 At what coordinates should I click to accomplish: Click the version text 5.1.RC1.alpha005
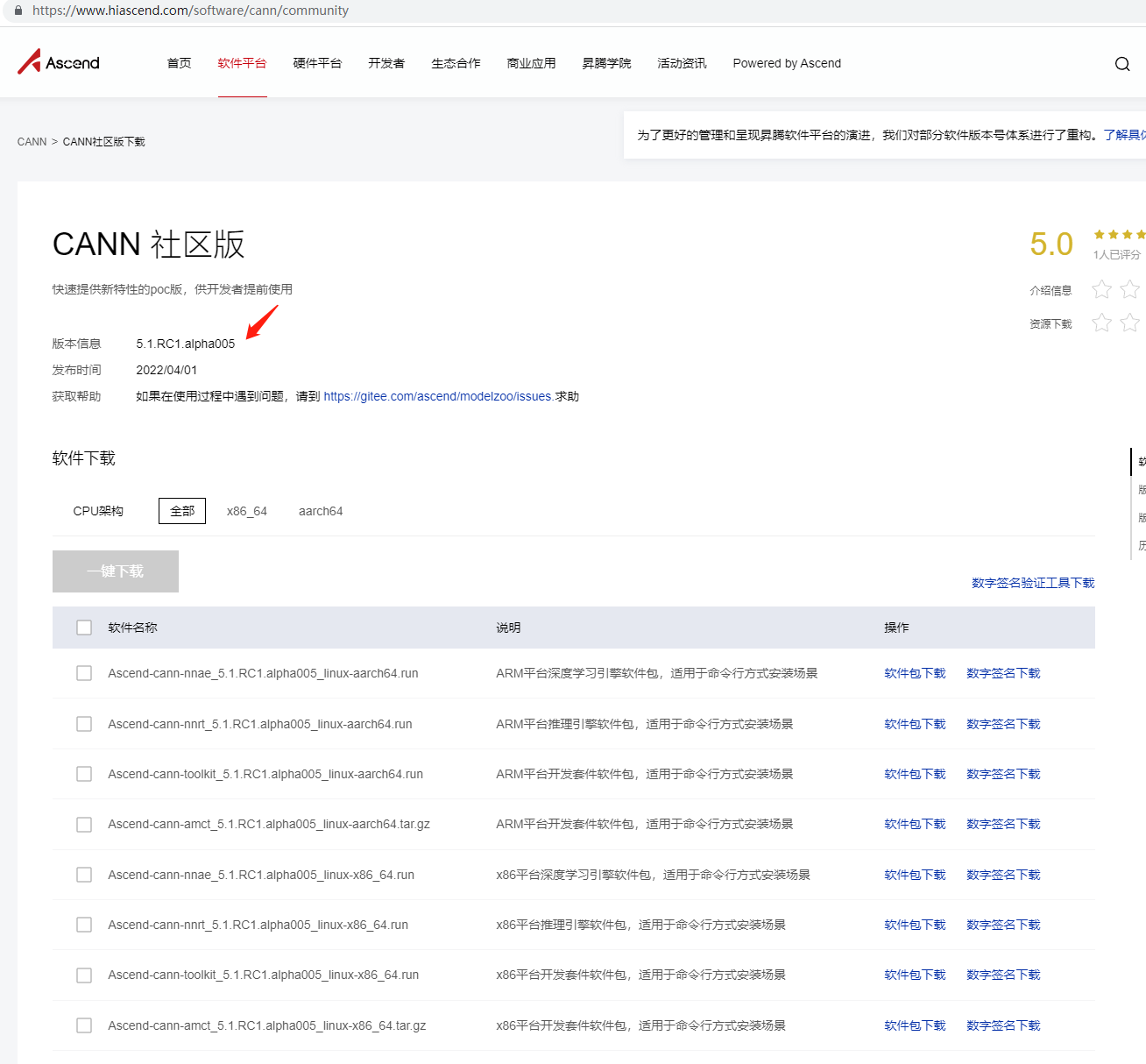186,344
